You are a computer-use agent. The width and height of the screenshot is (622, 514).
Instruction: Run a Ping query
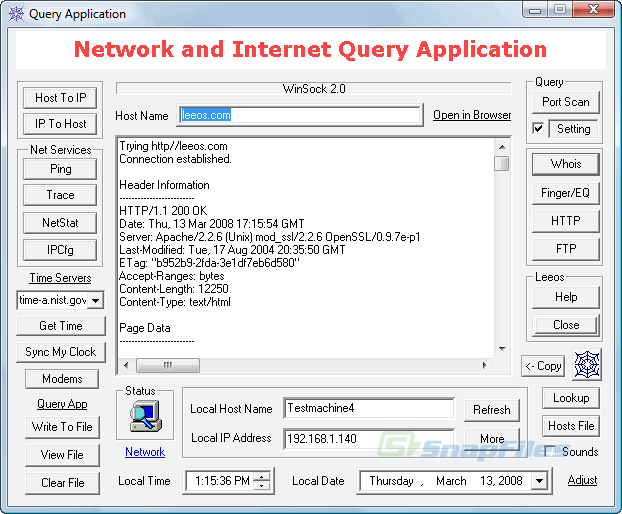pyautogui.click(x=60, y=169)
